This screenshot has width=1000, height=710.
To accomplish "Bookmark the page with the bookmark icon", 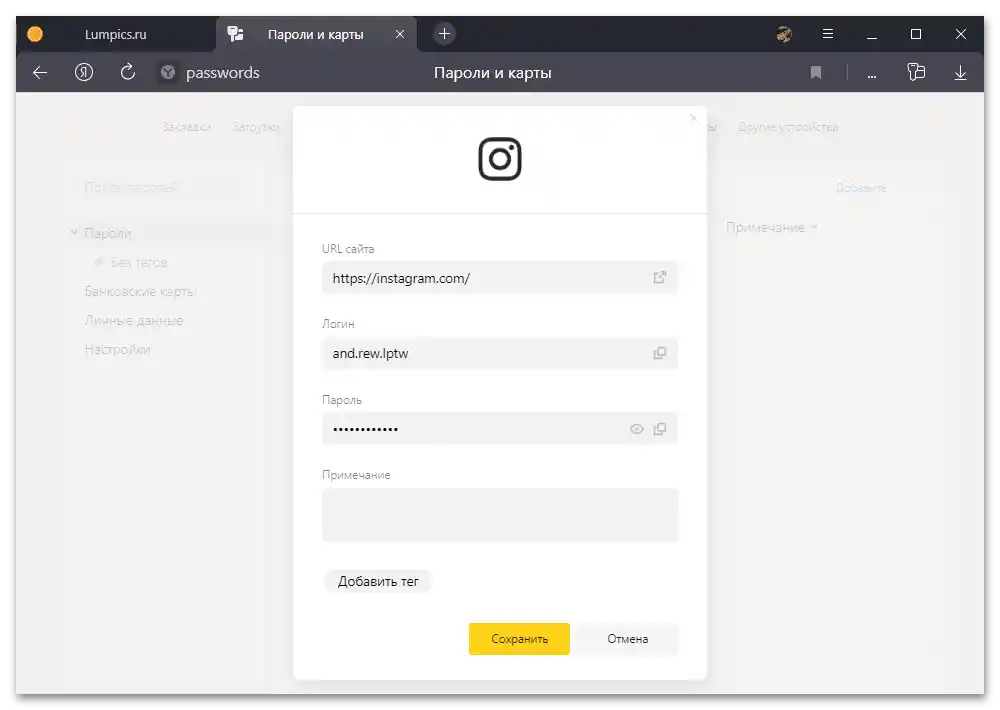I will (x=816, y=73).
